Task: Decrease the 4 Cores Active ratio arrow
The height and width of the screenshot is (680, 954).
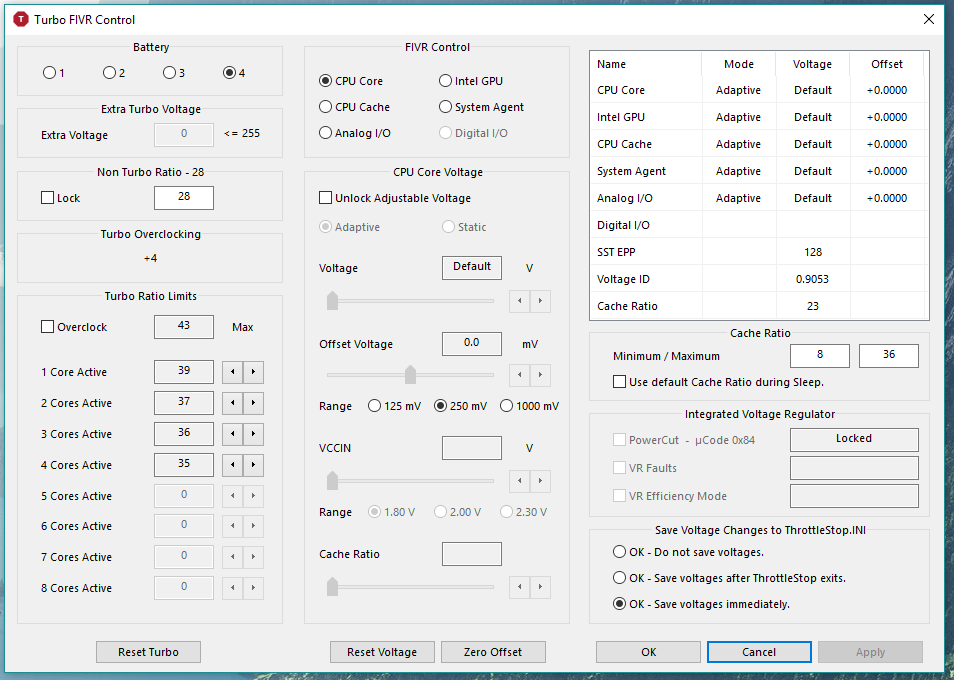Action: tap(232, 465)
